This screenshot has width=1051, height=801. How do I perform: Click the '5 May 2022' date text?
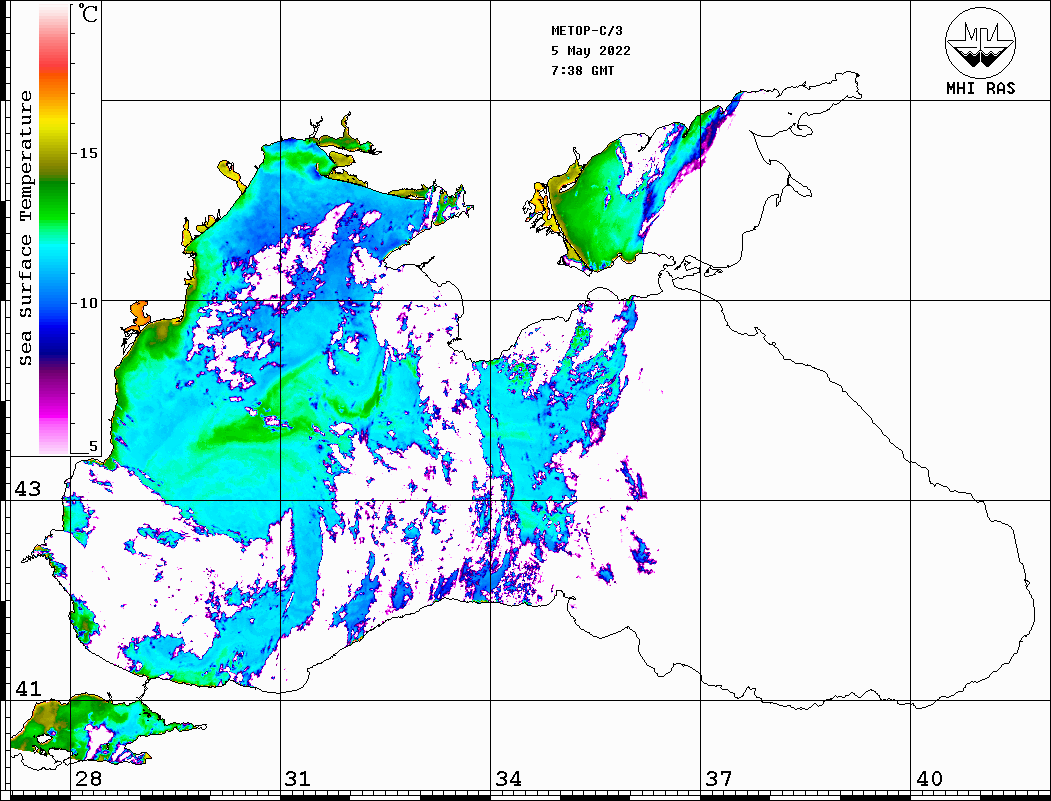pos(591,51)
